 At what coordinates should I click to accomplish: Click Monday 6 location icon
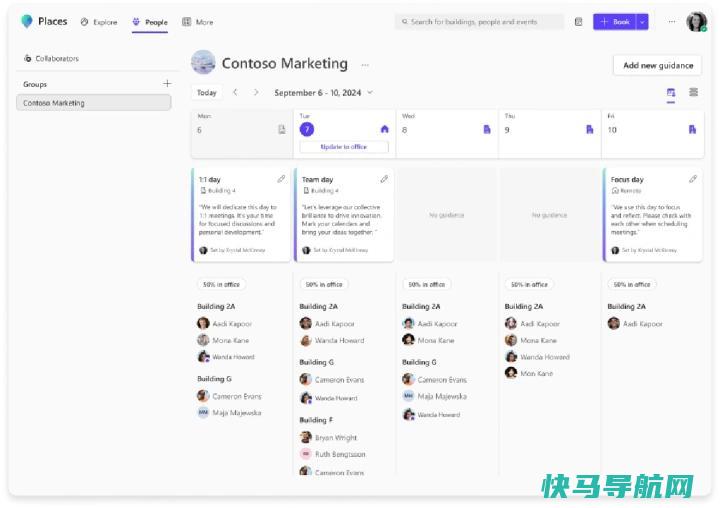click(x=281, y=130)
